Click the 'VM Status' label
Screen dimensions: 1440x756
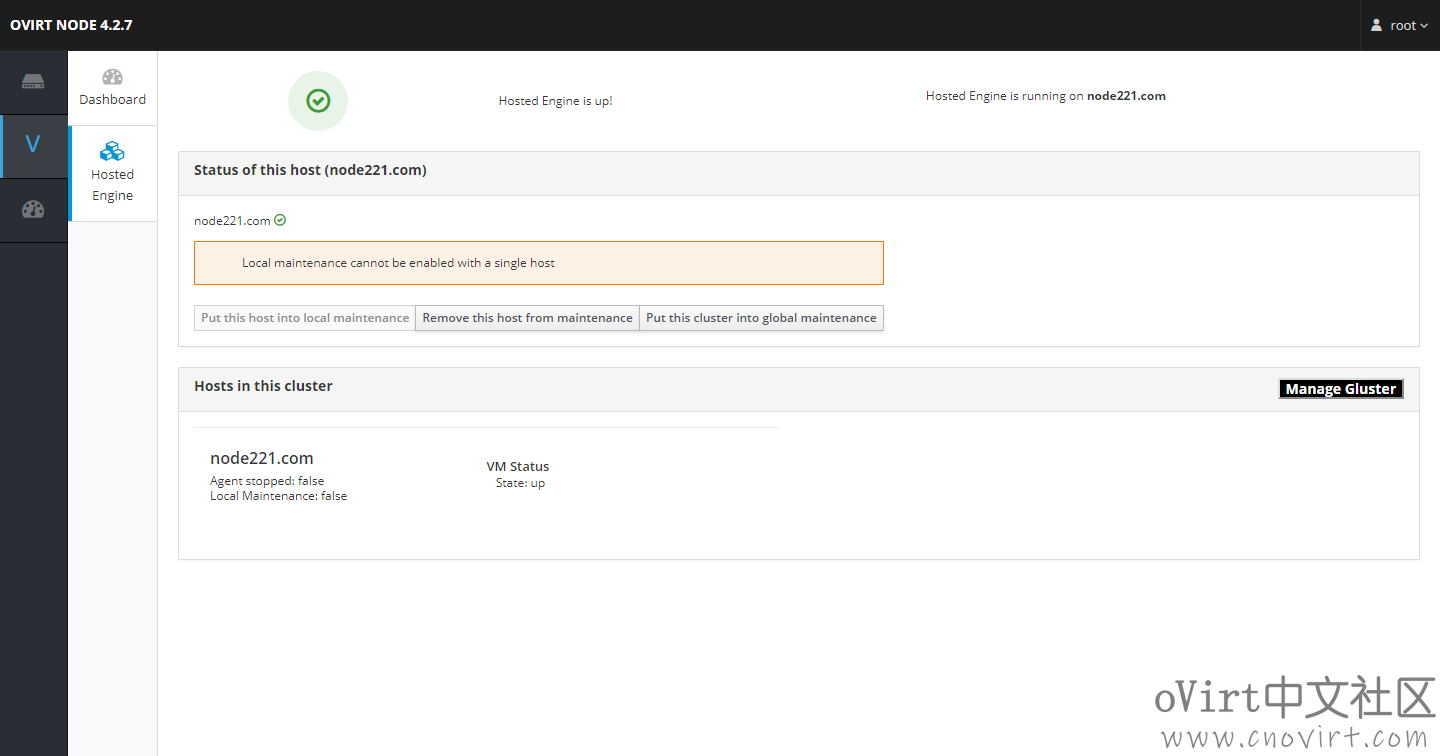click(x=518, y=466)
